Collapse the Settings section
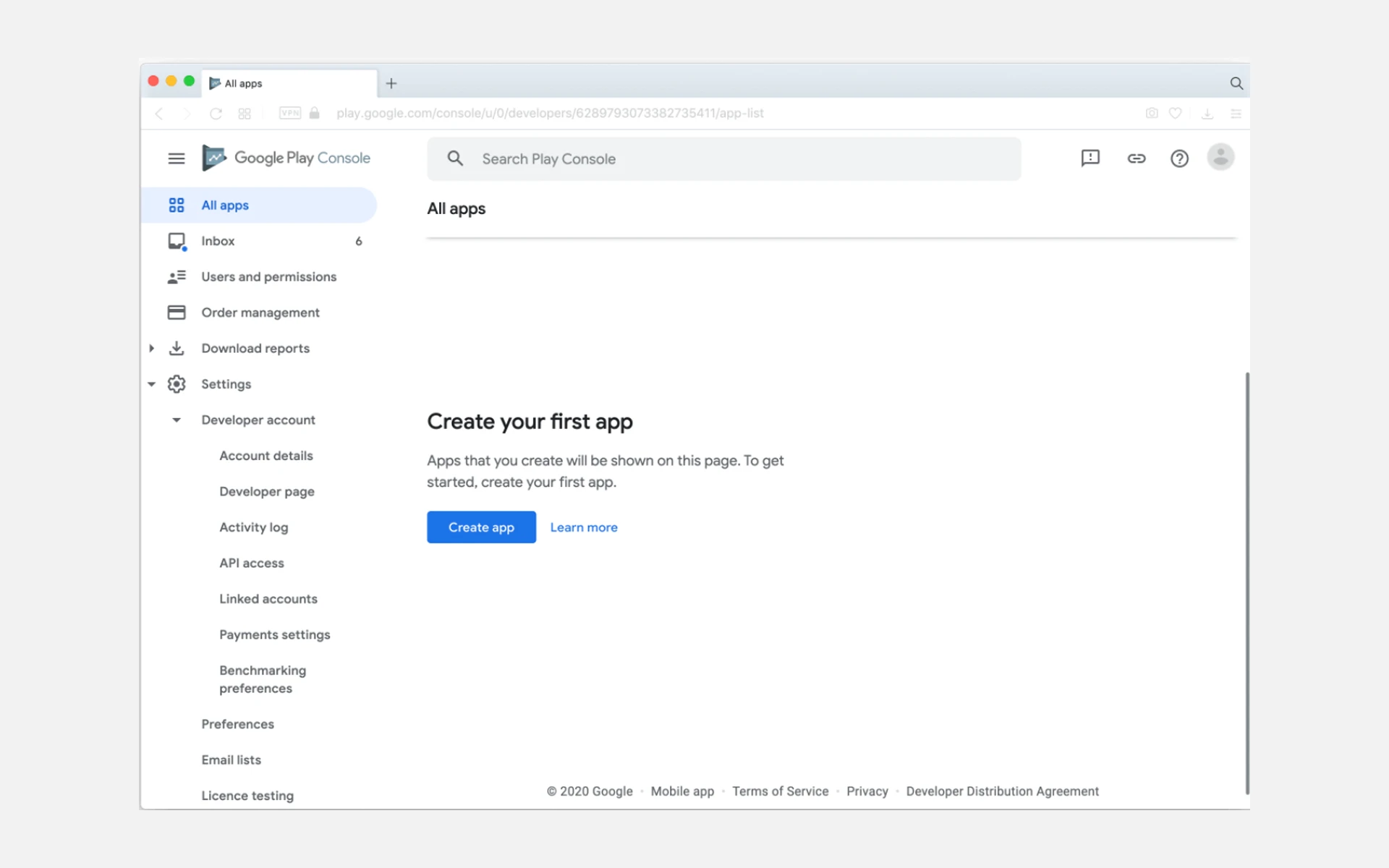Image resolution: width=1389 pixels, height=868 pixels. click(152, 384)
